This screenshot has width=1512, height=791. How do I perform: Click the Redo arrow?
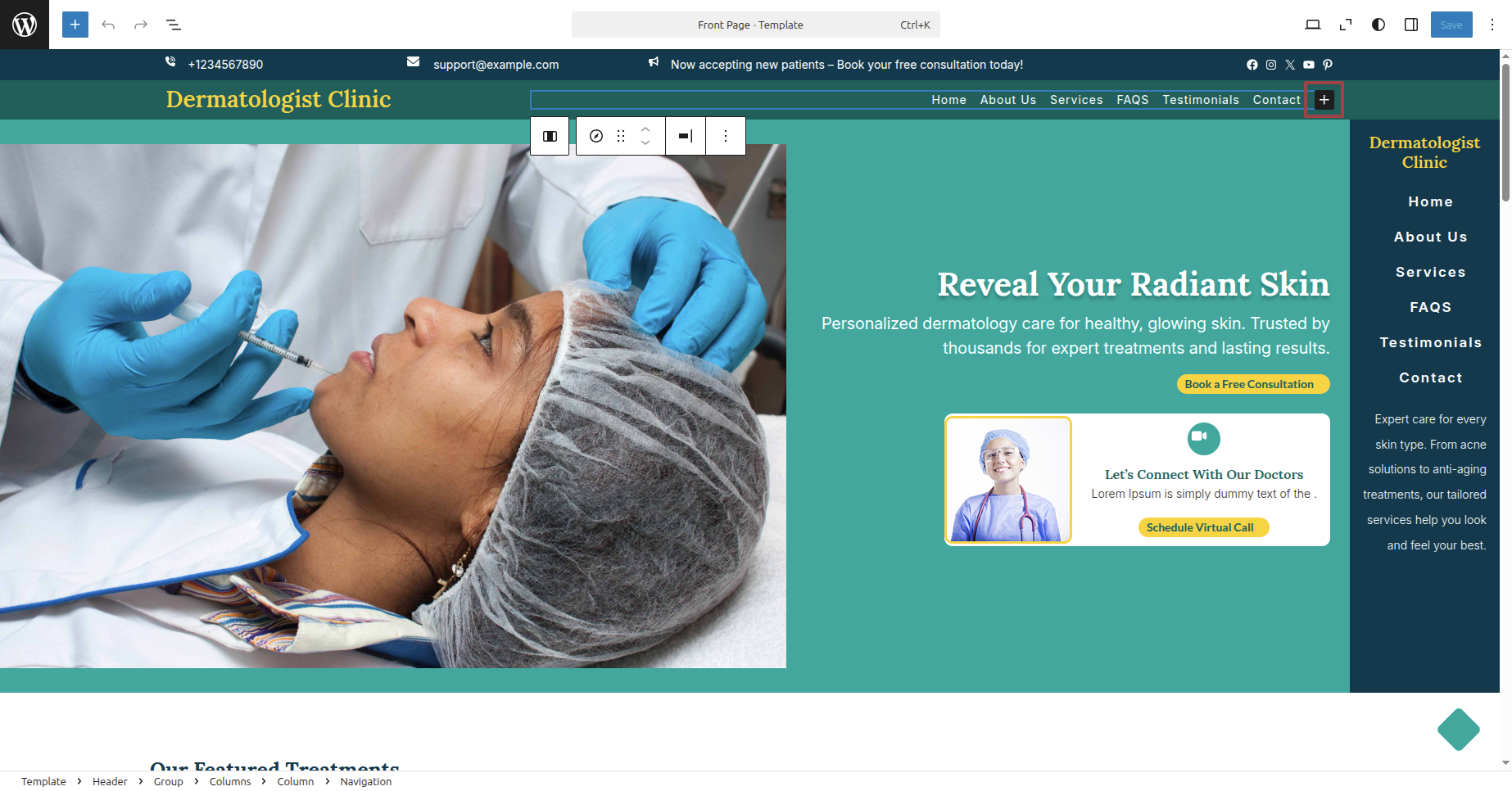[141, 25]
